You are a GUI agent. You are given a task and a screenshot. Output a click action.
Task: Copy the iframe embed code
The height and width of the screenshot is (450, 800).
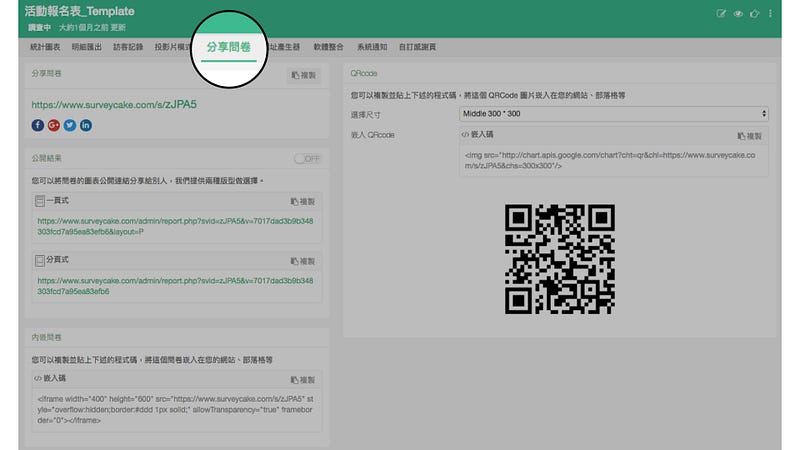point(303,380)
